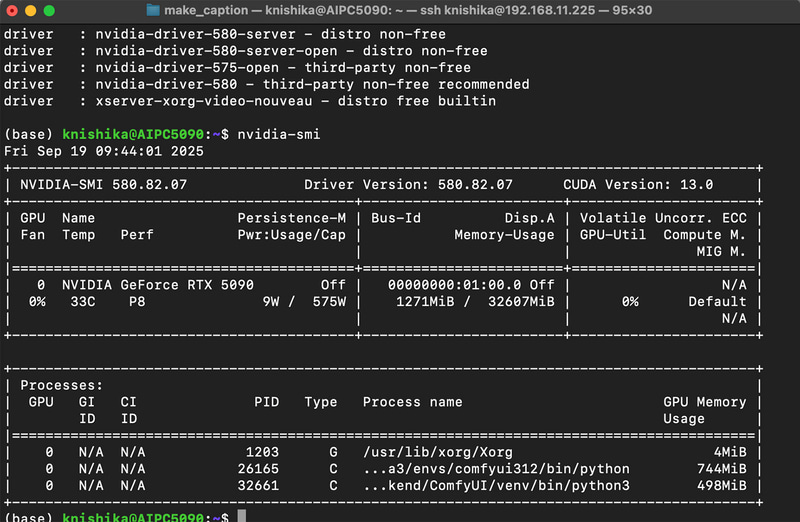Click the nvidia-driver-580 recommended driver line
This screenshot has height=522, width=800.
point(265,84)
